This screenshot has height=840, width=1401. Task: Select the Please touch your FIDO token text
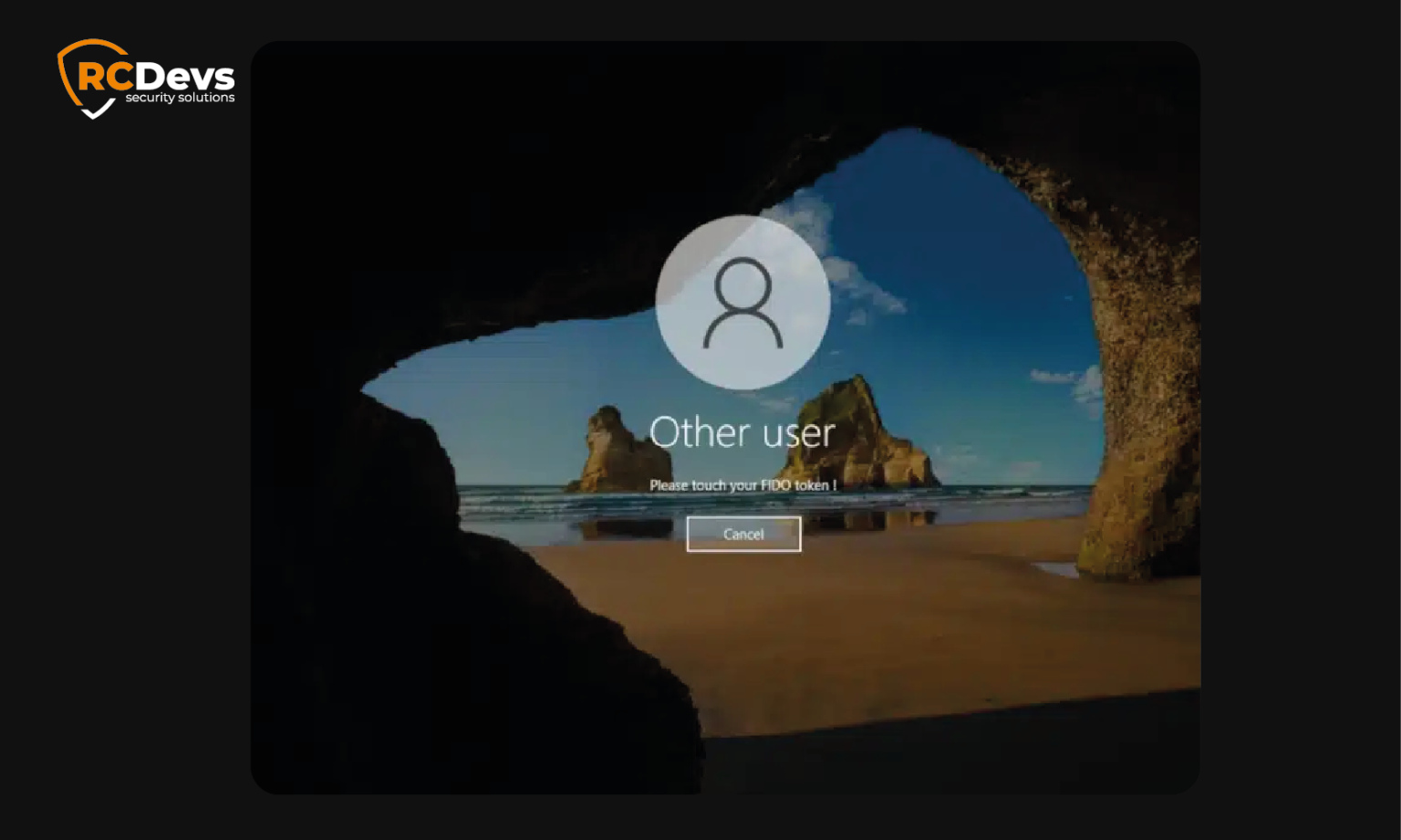[x=744, y=485]
